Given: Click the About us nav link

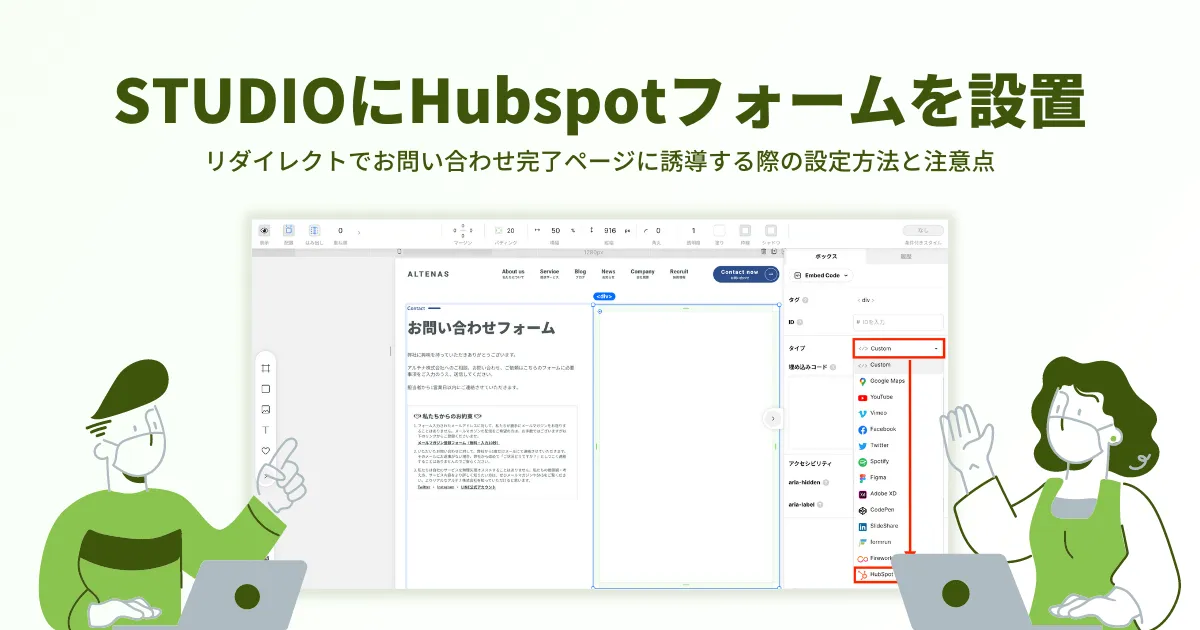Looking at the screenshot, I should pos(513,273).
